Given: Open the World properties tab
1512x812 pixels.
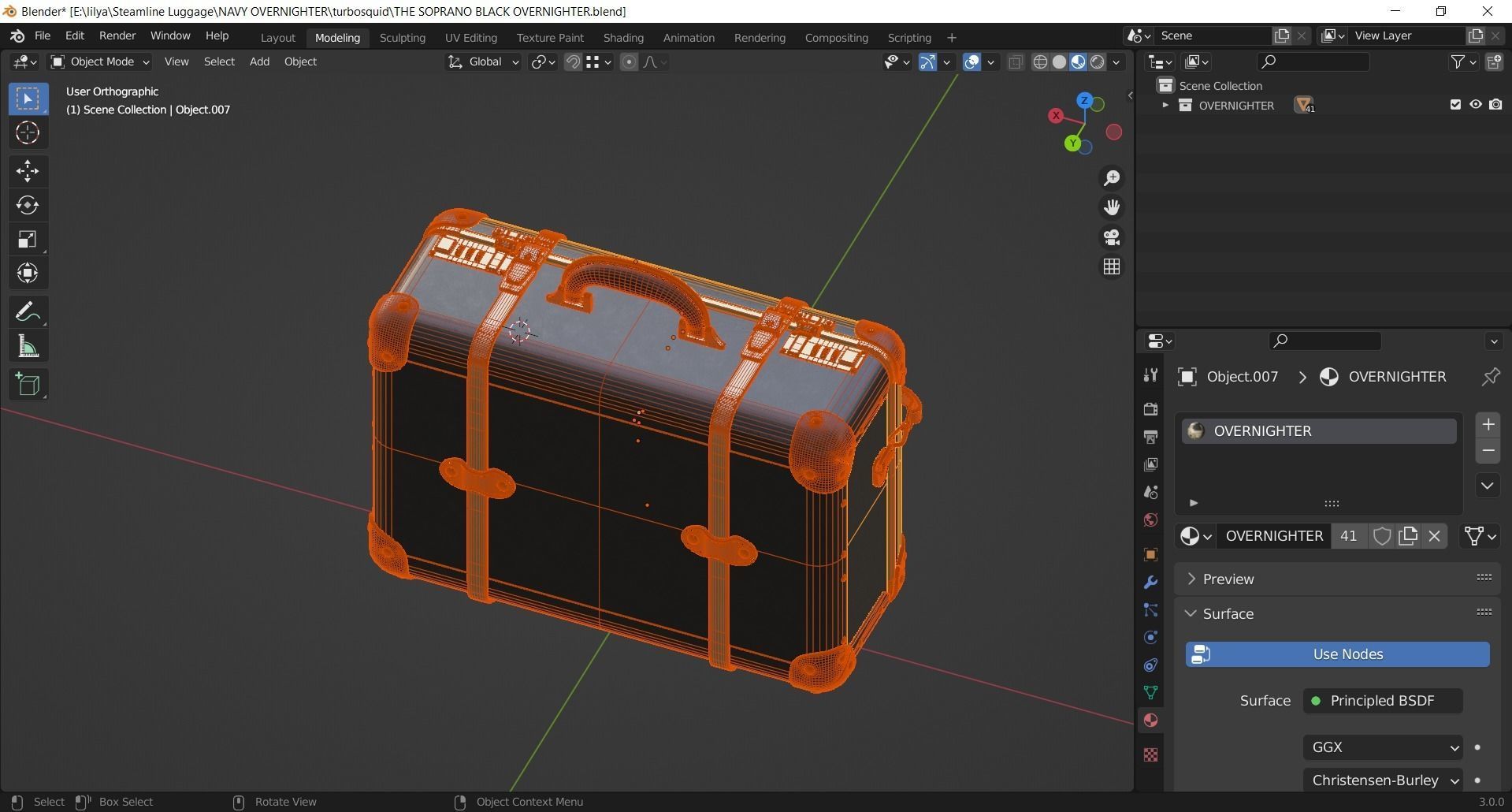Looking at the screenshot, I should pos(1150,520).
